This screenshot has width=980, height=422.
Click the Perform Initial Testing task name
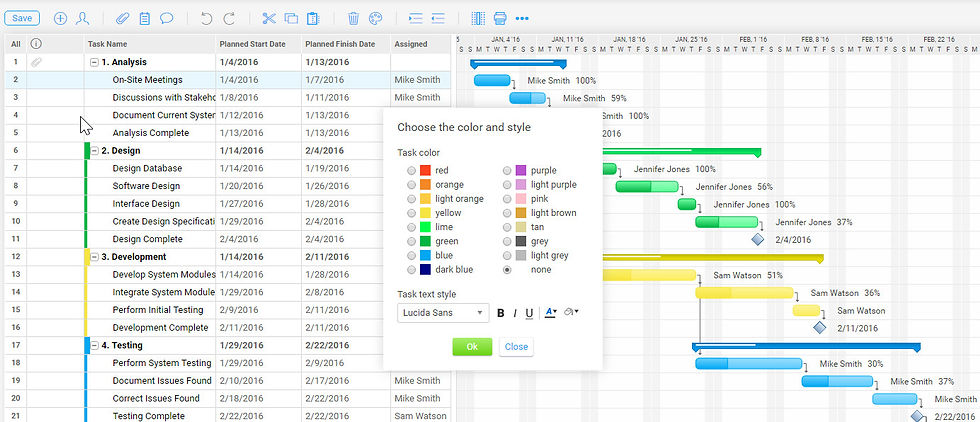(x=158, y=310)
